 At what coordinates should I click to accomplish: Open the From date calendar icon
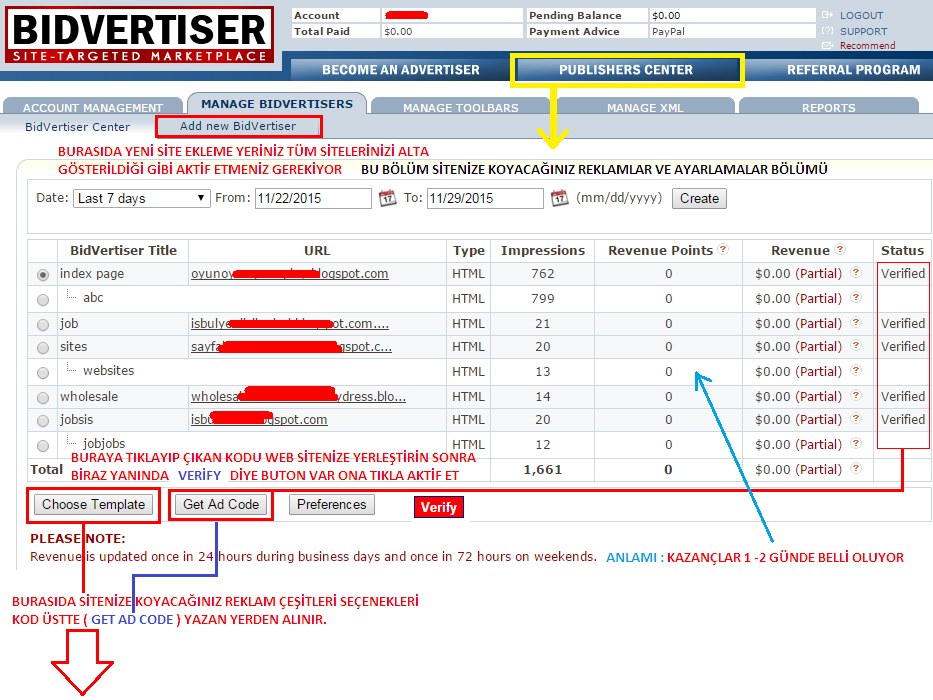tap(387, 198)
